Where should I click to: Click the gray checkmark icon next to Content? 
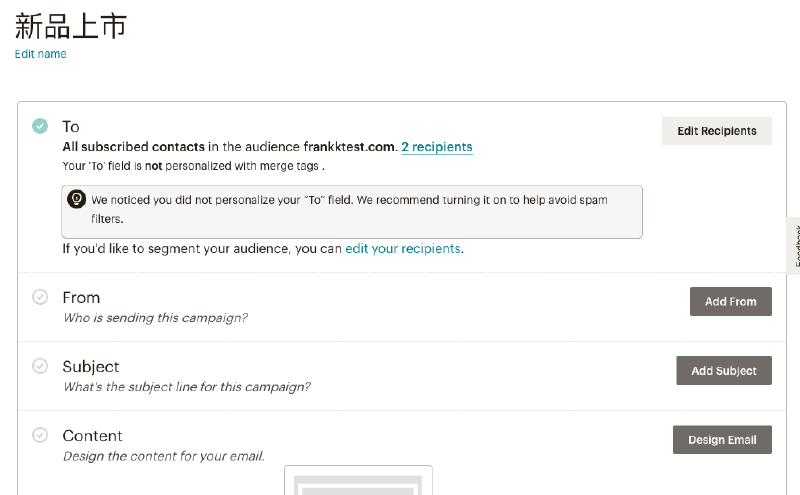click(x=40, y=435)
